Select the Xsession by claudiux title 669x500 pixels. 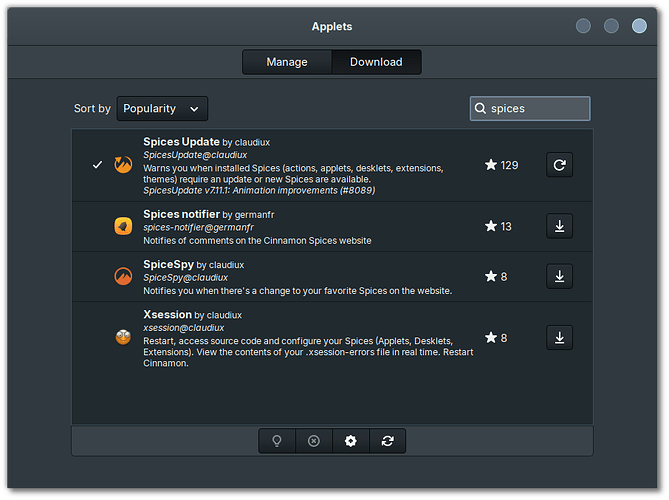pyautogui.click(x=192, y=315)
